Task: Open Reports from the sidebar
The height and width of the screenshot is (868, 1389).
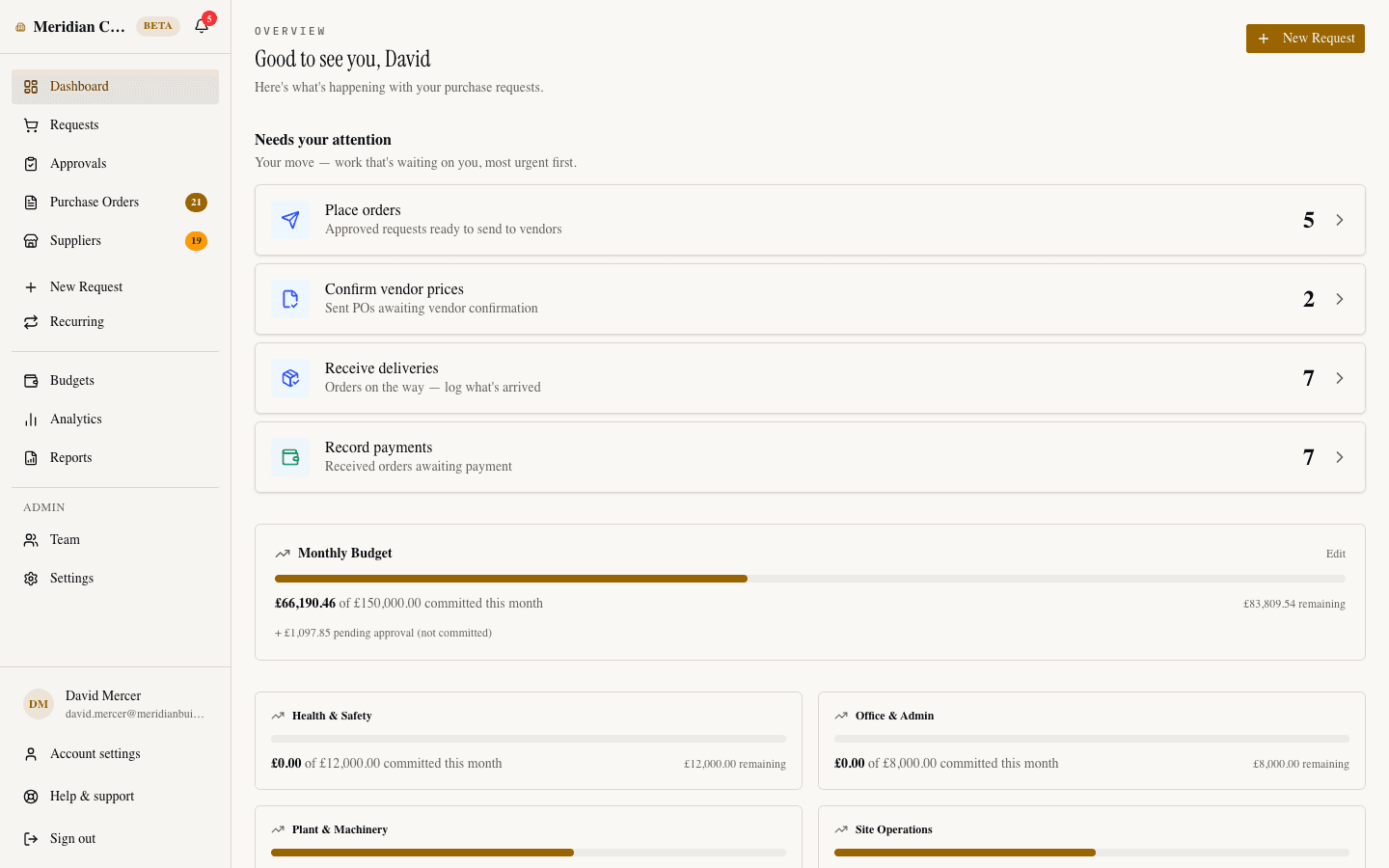Action: [x=115, y=458]
